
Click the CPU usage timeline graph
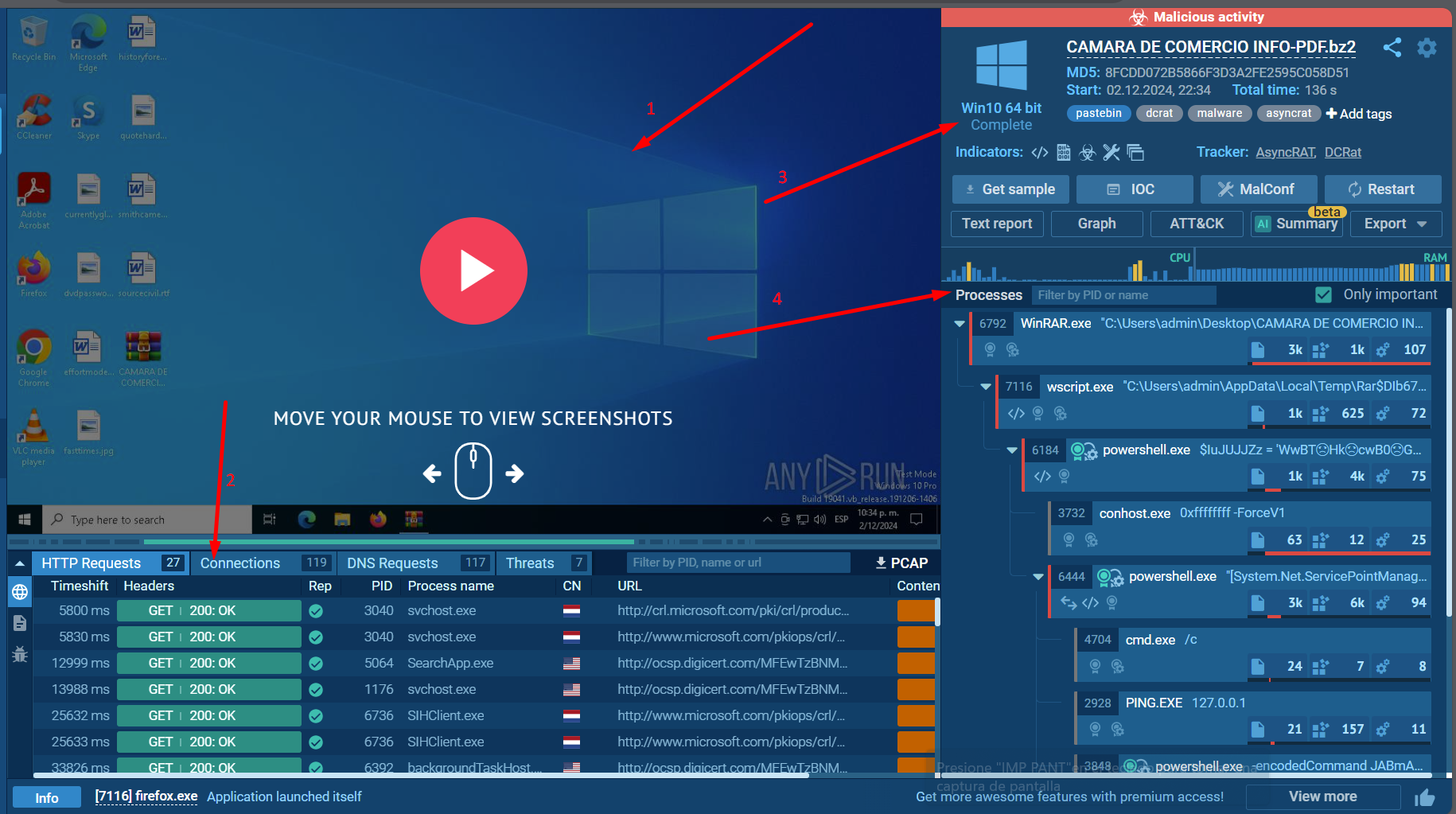coord(1068,267)
